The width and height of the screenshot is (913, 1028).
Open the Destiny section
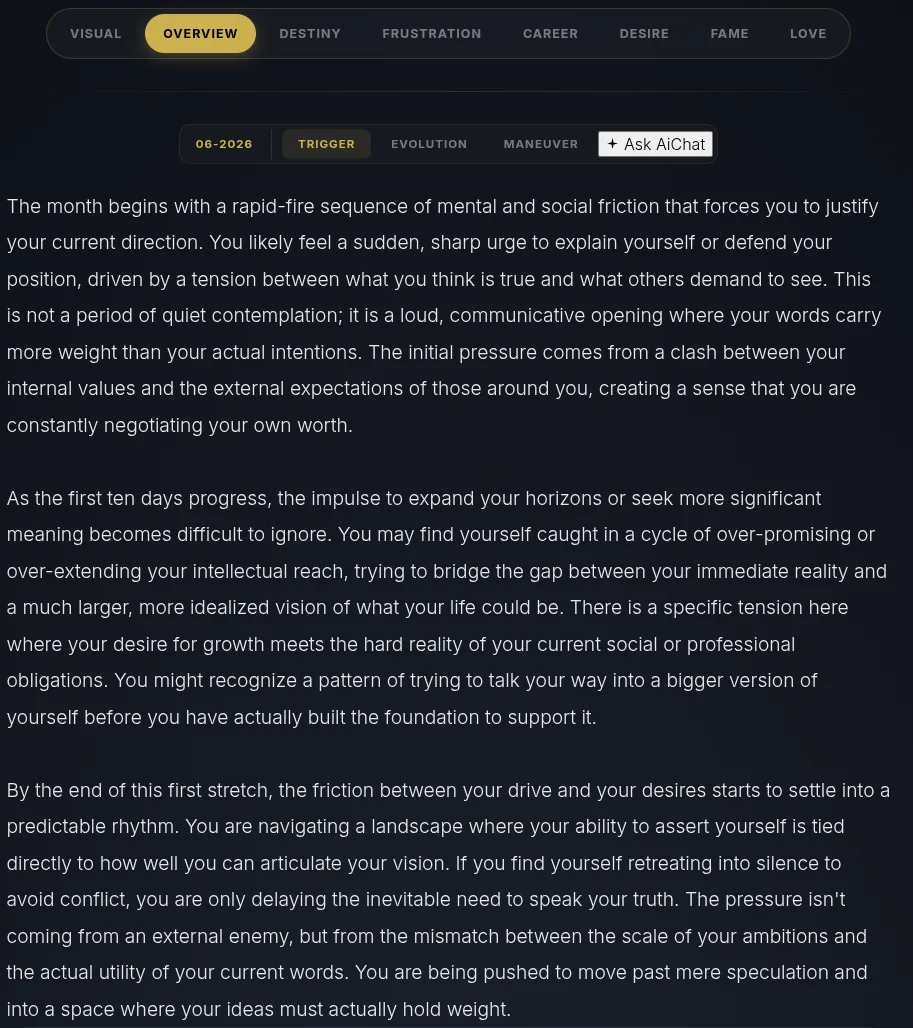310,33
